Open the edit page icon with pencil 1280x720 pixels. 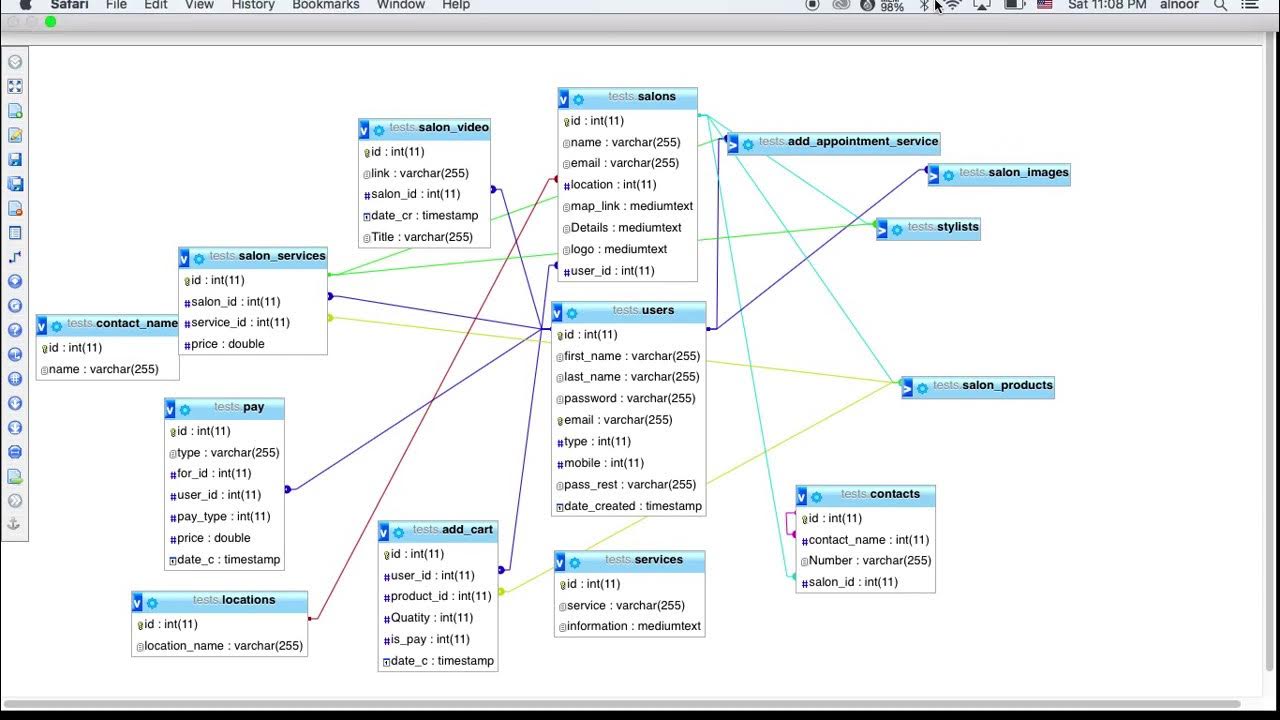(x=15, y=135)
